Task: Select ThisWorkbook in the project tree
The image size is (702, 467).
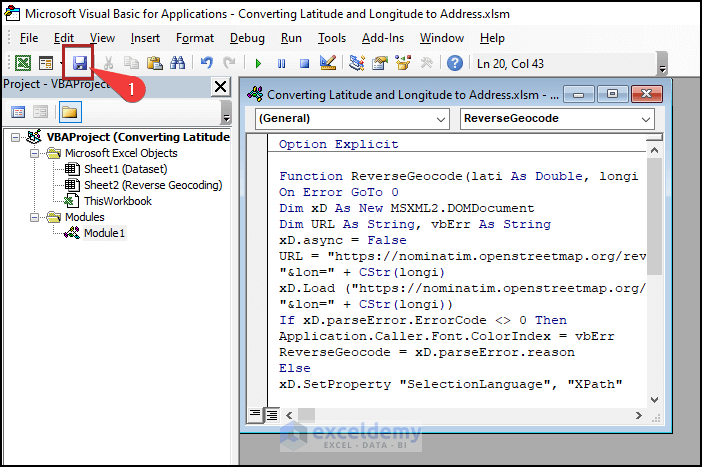Action: (x=118, y=201)
